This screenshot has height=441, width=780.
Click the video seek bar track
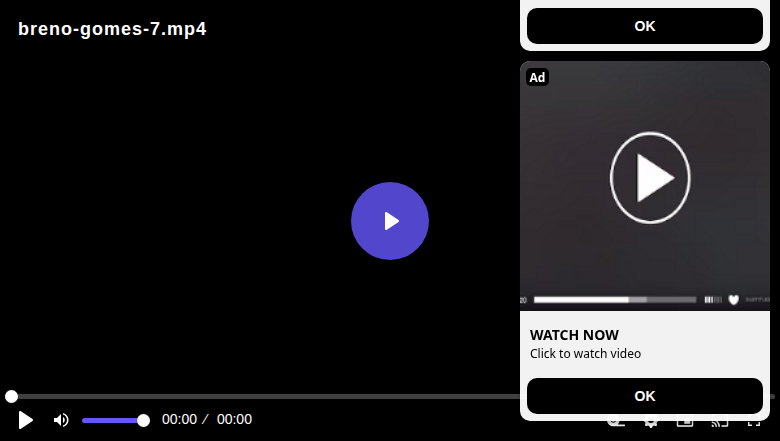266,396
